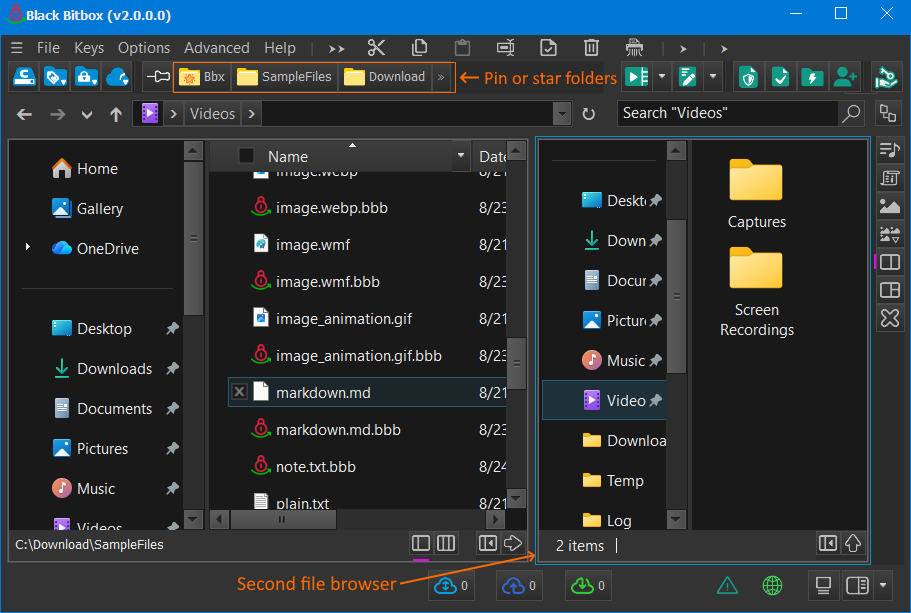Select Home in left navigation
The image size is (911, 613).
[x=85, y=169]
